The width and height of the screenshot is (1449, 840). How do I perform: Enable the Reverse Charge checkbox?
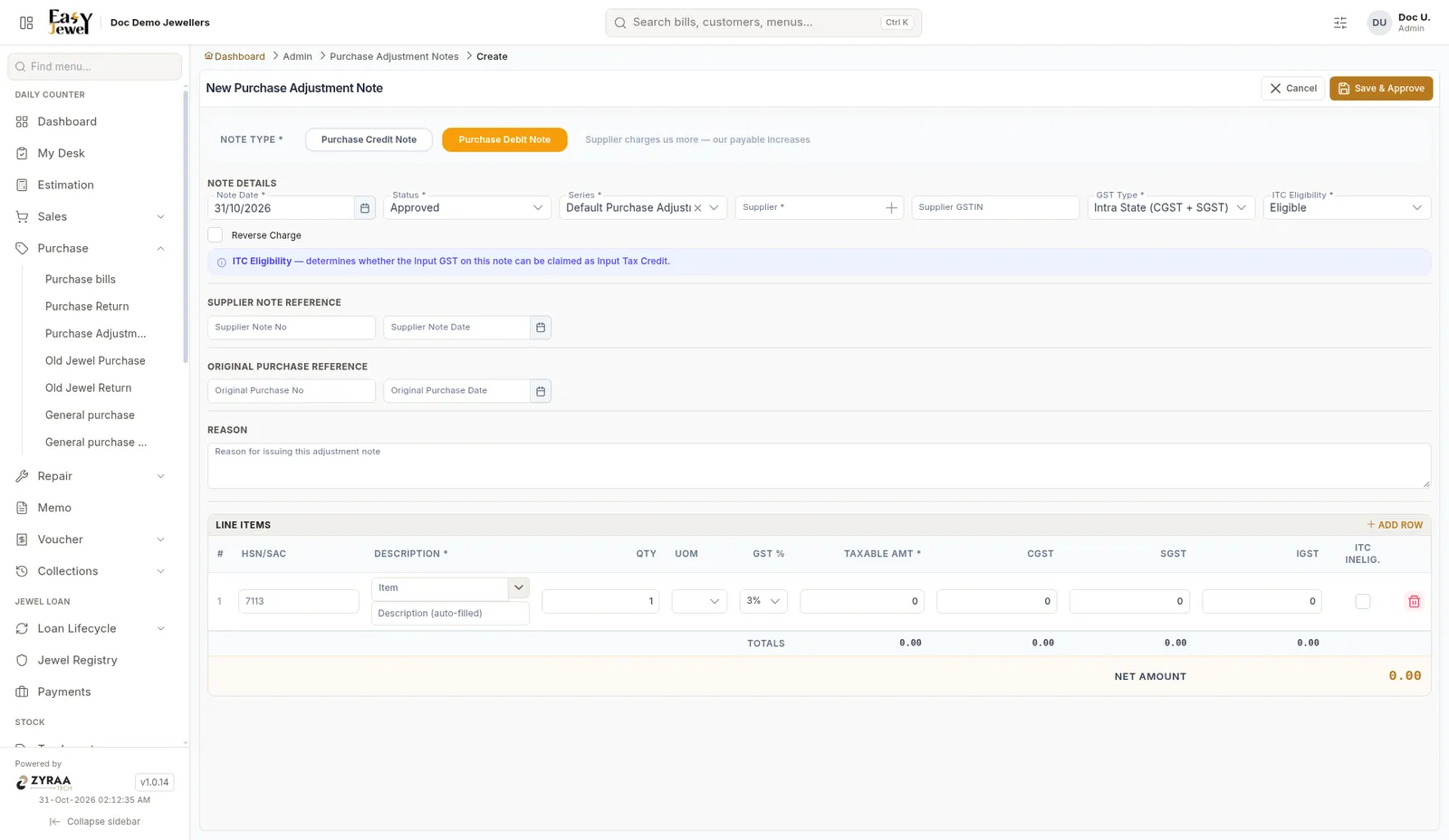[x=216, y=235]
